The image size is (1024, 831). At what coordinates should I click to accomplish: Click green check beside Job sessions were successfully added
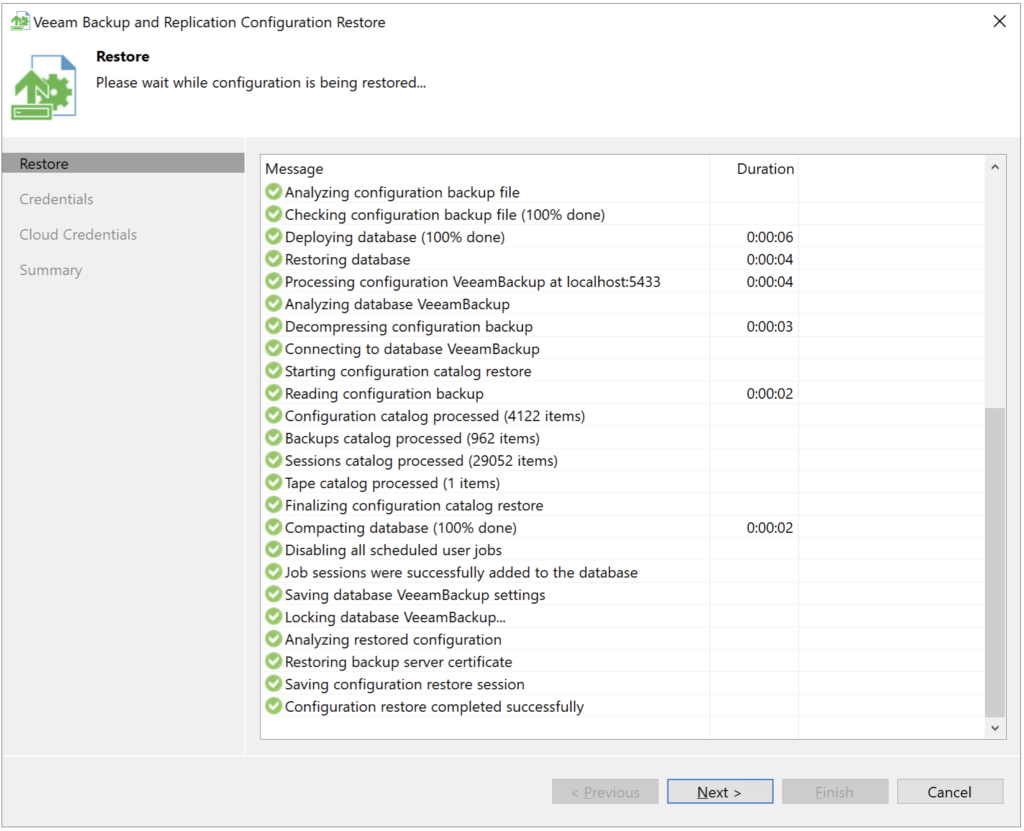pyautogui.click(x=274, y=572)
